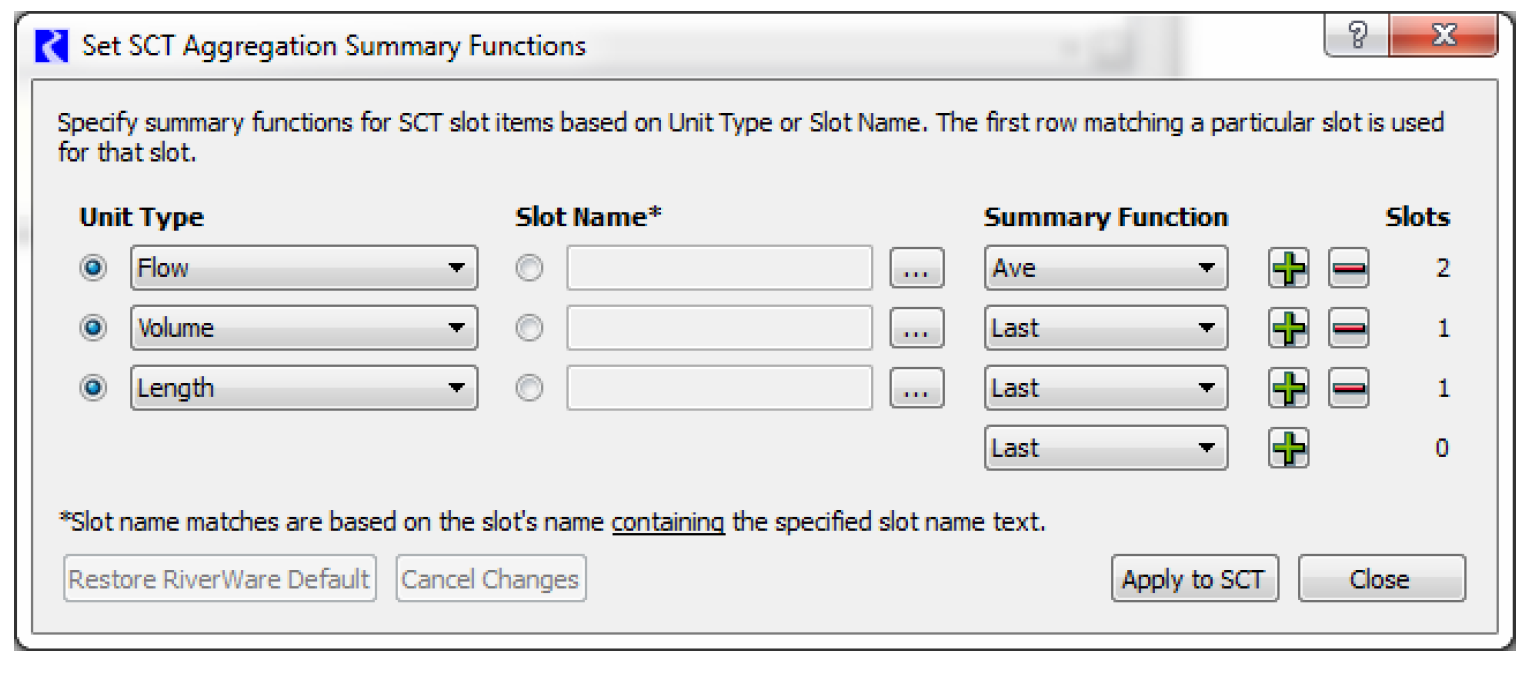
Task: Click Restore RiverWare Default button
Action: coord(220,579)
